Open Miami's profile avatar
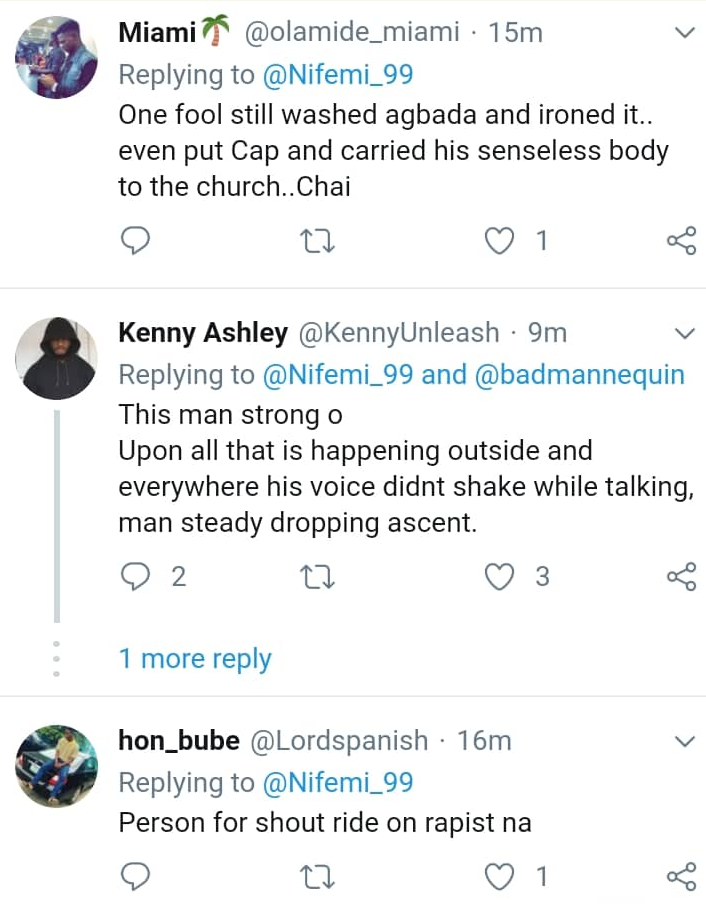Image resolution: width=706 pixels, height=904 pixels. tap(56, 57)
